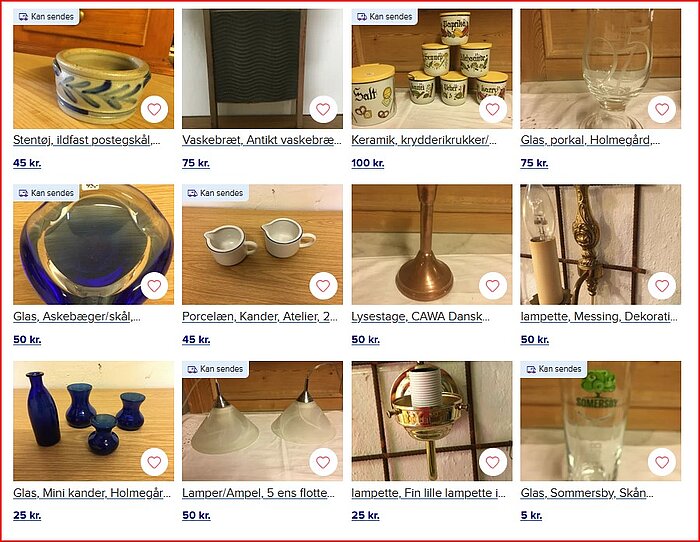
Task: Open the Glas, Sommersby listing title
Action: [587, 493]
